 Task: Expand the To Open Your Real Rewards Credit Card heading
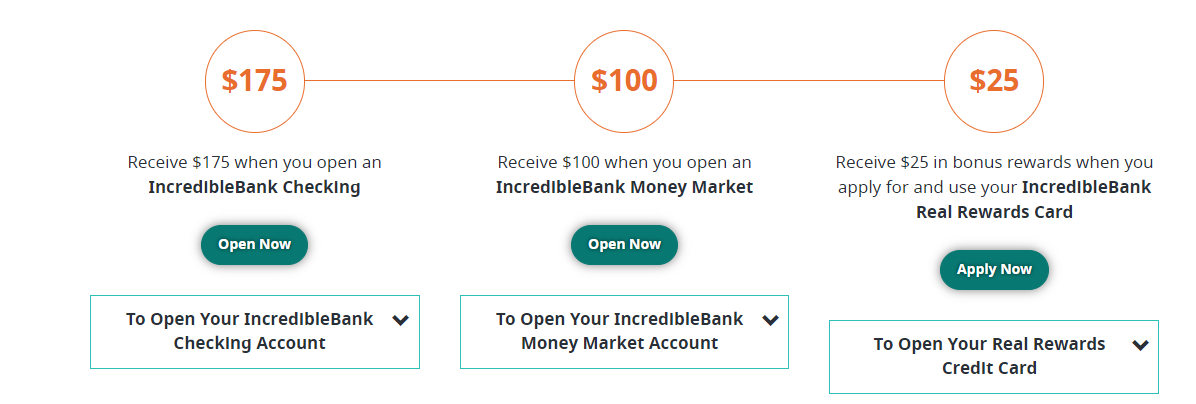coord(994,357)
